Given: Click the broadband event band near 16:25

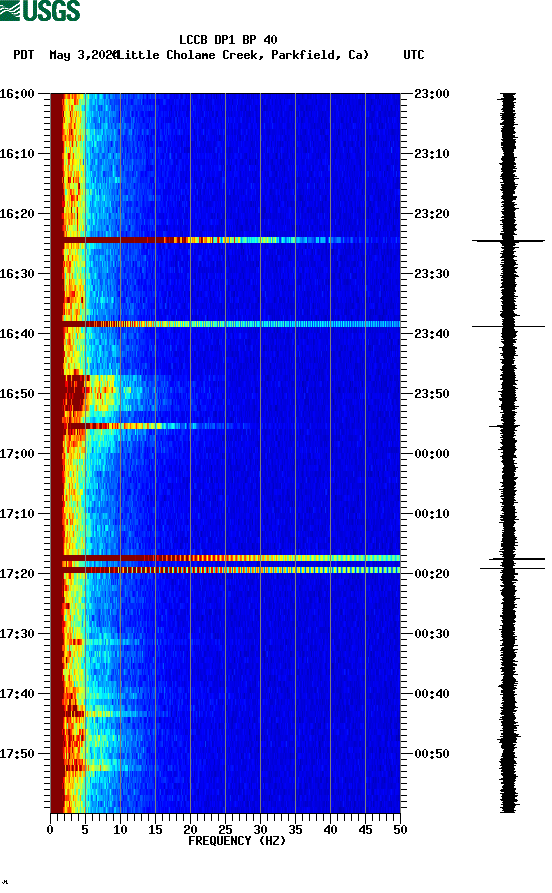Looking at the screenshot, I should (225, 240).
